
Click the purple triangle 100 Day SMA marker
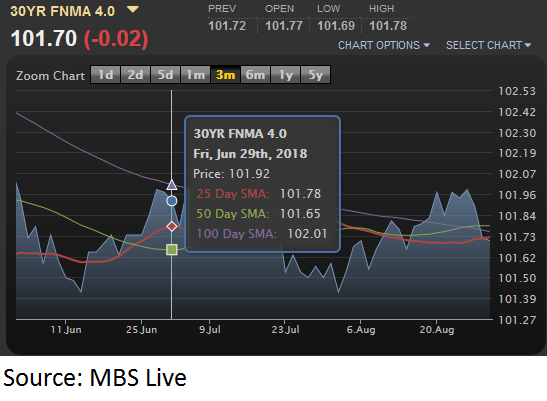click(x=172, y=185)
